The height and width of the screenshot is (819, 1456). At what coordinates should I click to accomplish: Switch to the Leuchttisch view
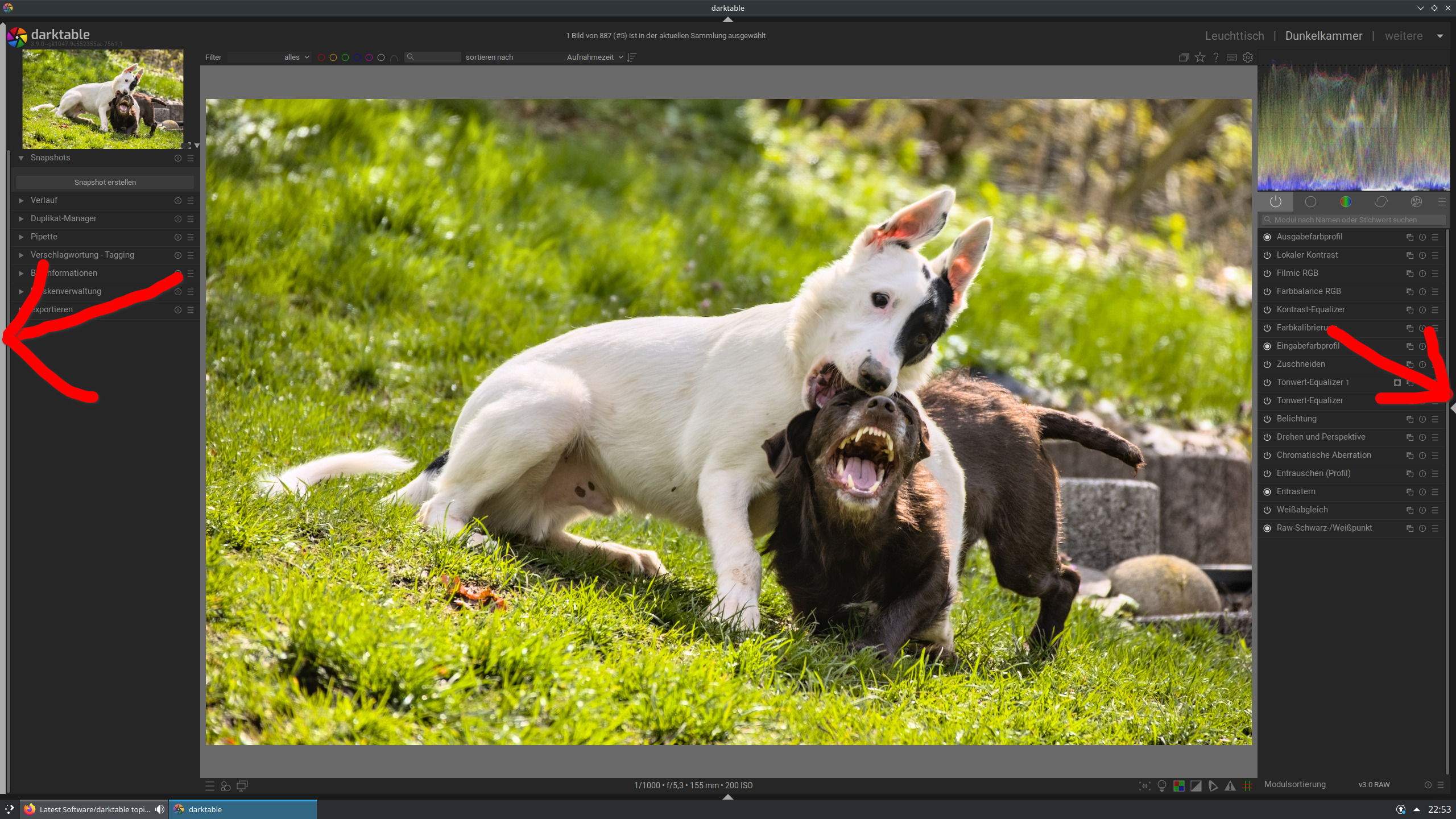click(1234, 36)
